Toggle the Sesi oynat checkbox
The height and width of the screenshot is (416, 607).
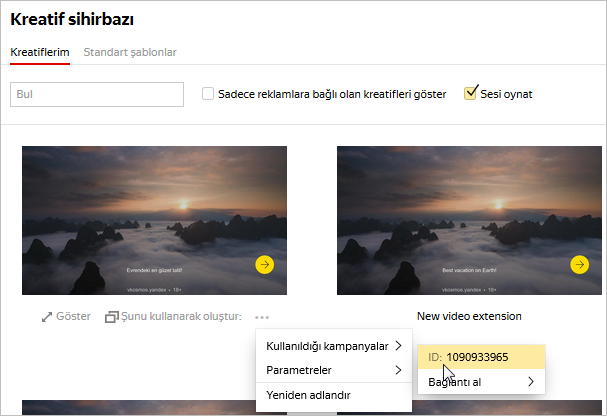[x=472, y=93]
